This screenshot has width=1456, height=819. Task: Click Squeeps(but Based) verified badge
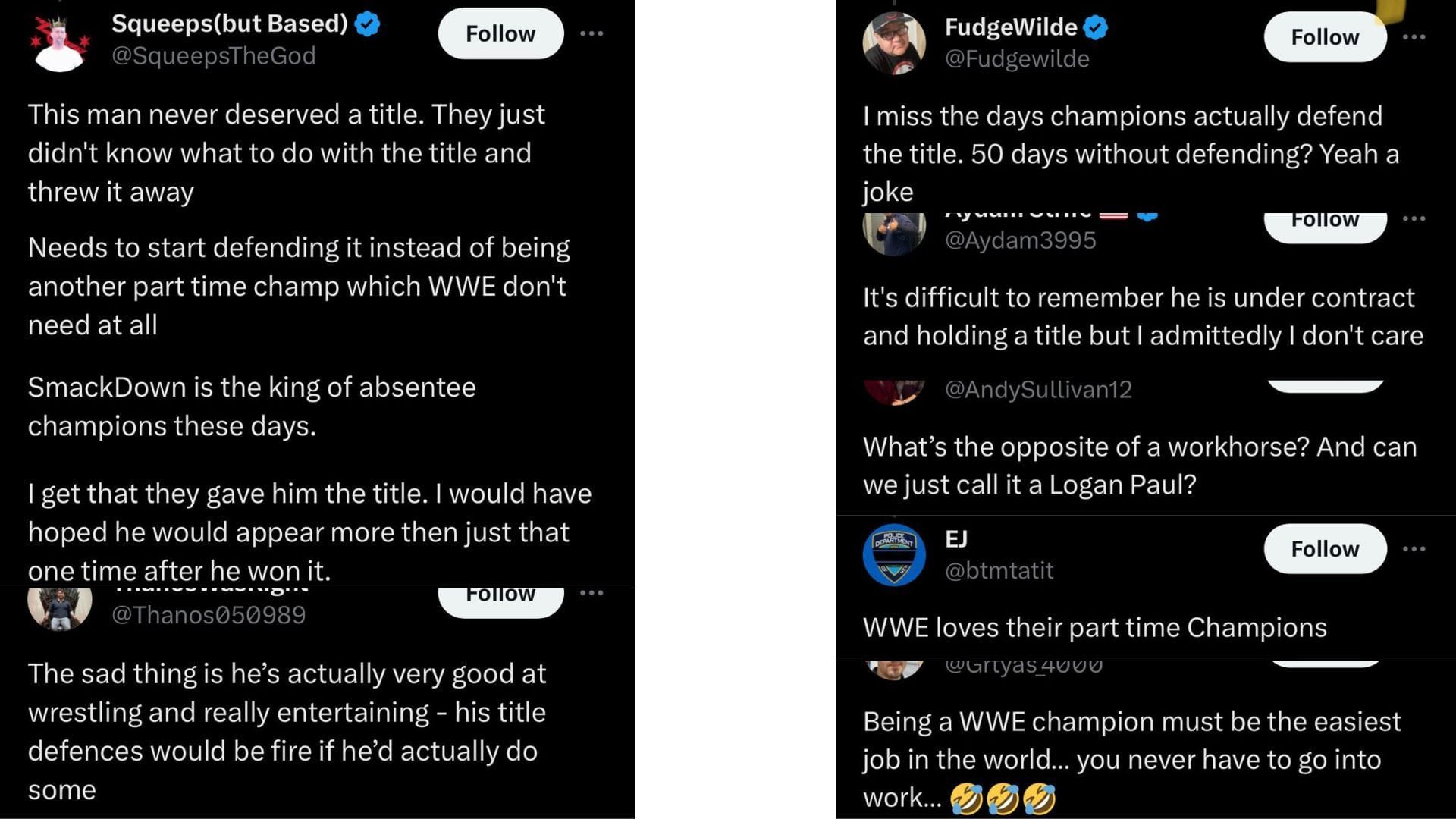[366, 24]
